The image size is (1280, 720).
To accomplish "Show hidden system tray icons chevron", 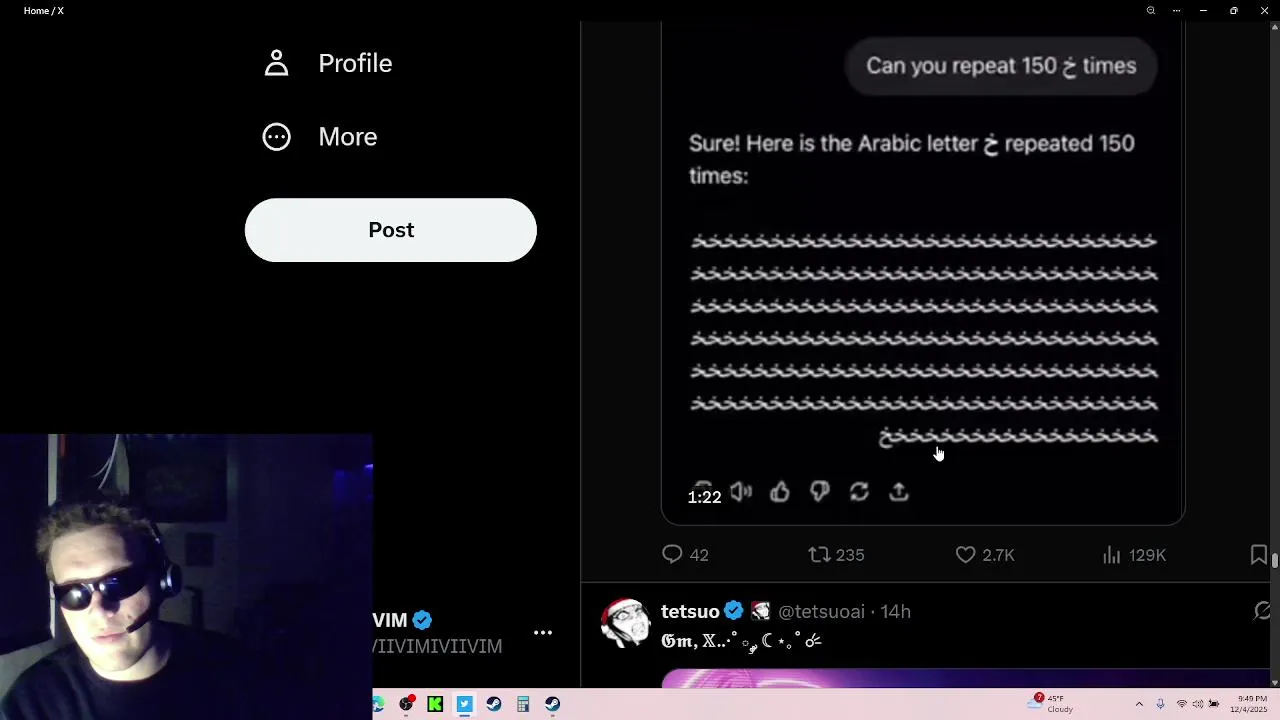I will 1139,704.
